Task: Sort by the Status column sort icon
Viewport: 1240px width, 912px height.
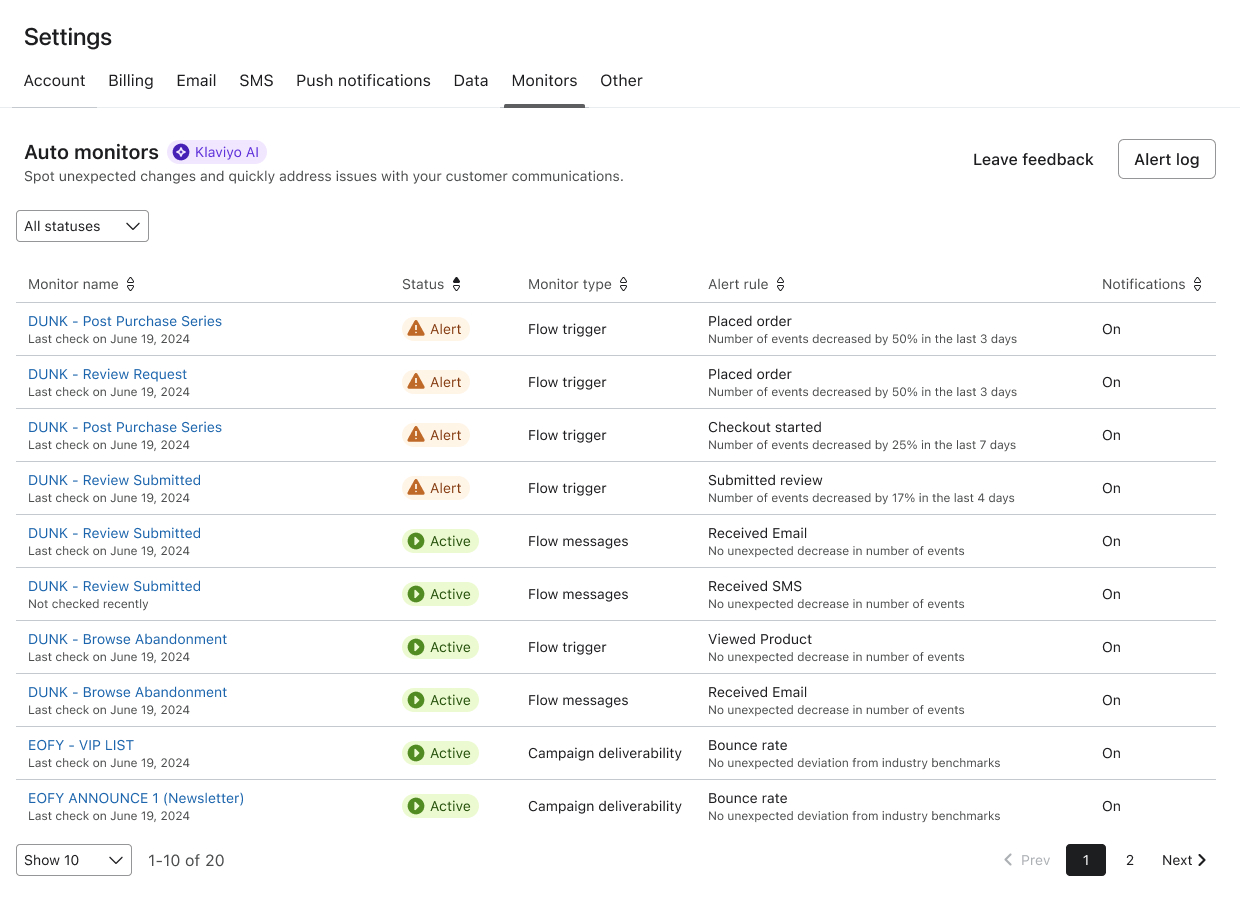Action: (456, 284)
